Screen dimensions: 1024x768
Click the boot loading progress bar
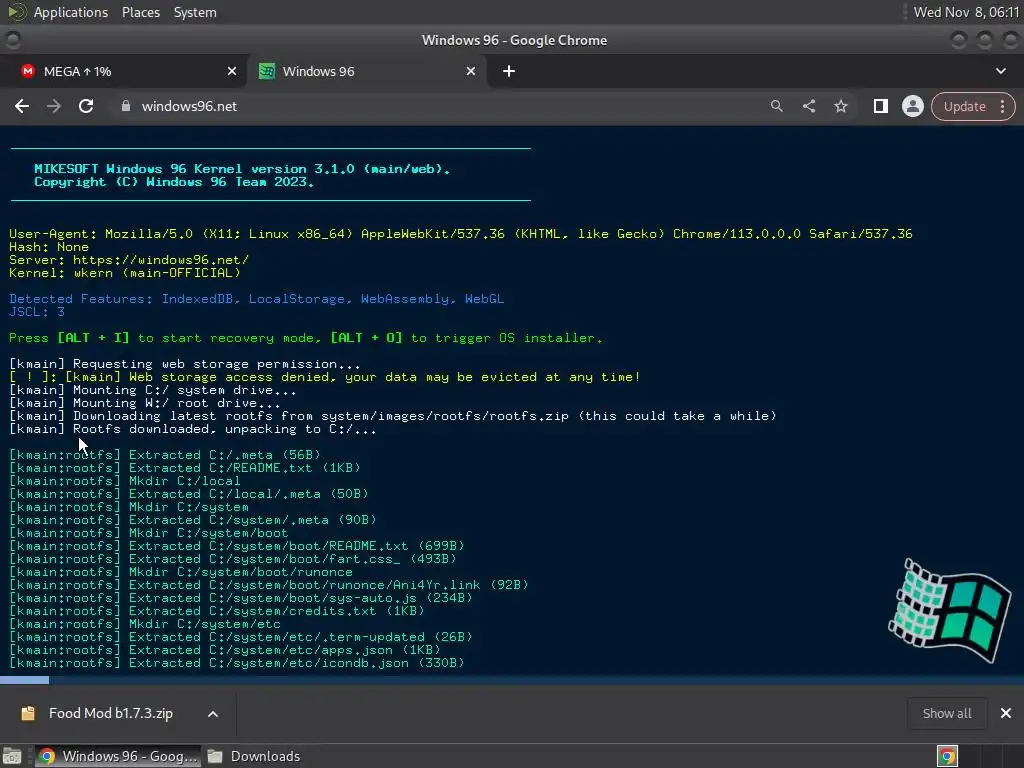click(x=512, y=680)
